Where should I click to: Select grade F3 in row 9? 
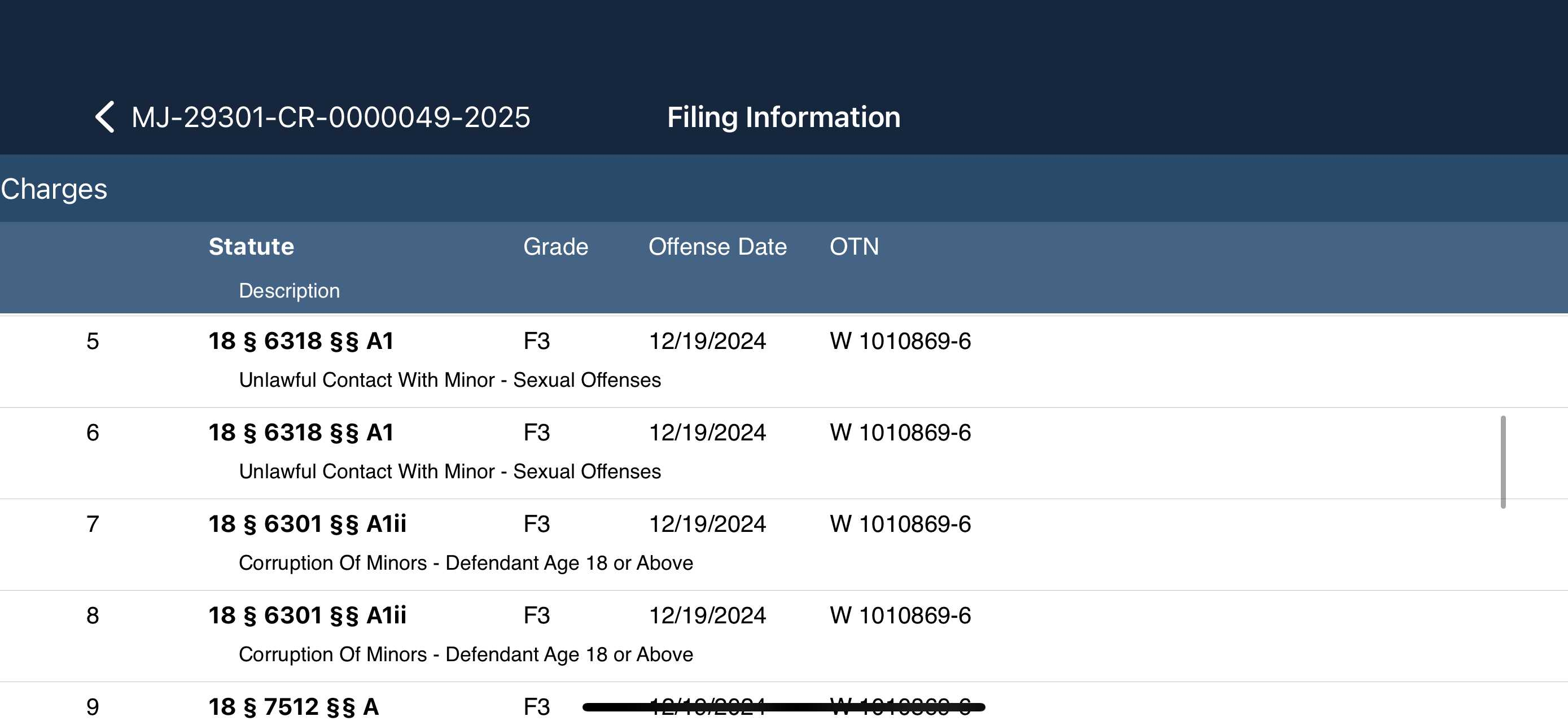(536, 707)
